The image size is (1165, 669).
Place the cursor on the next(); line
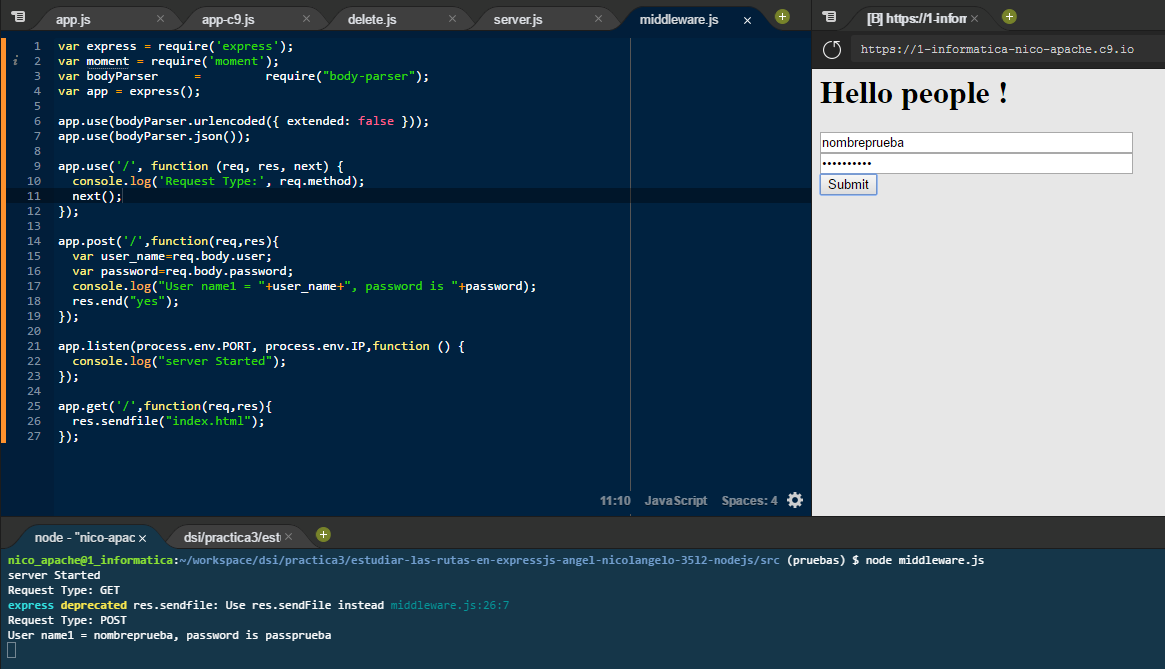[x=97, y=196]
